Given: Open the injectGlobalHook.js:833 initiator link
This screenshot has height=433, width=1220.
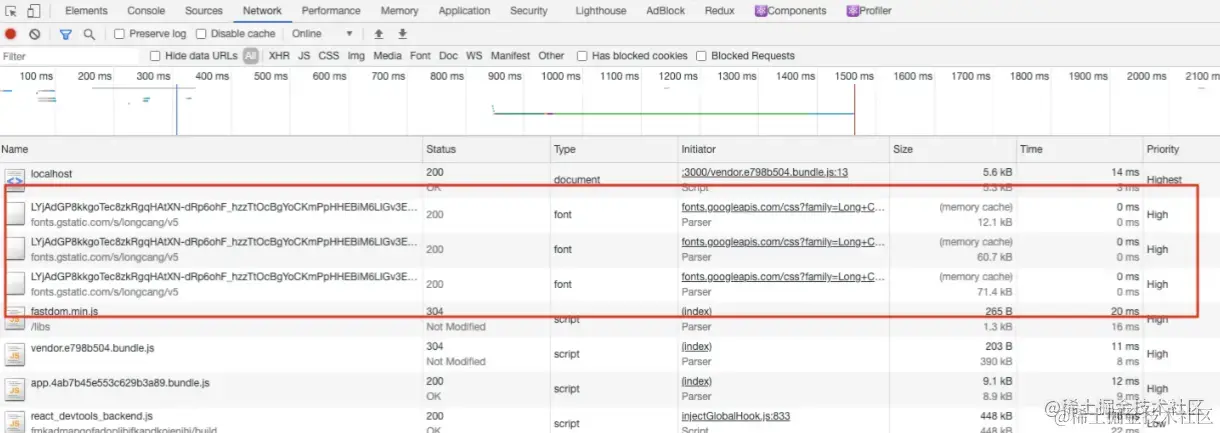Looking at the screenshot, I should coord(736,416).
